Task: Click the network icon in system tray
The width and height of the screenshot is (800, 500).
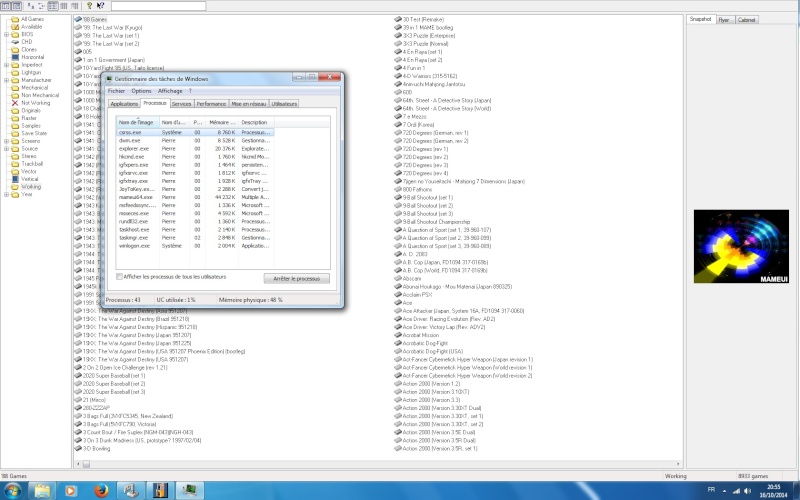Action: coord(736,491)
